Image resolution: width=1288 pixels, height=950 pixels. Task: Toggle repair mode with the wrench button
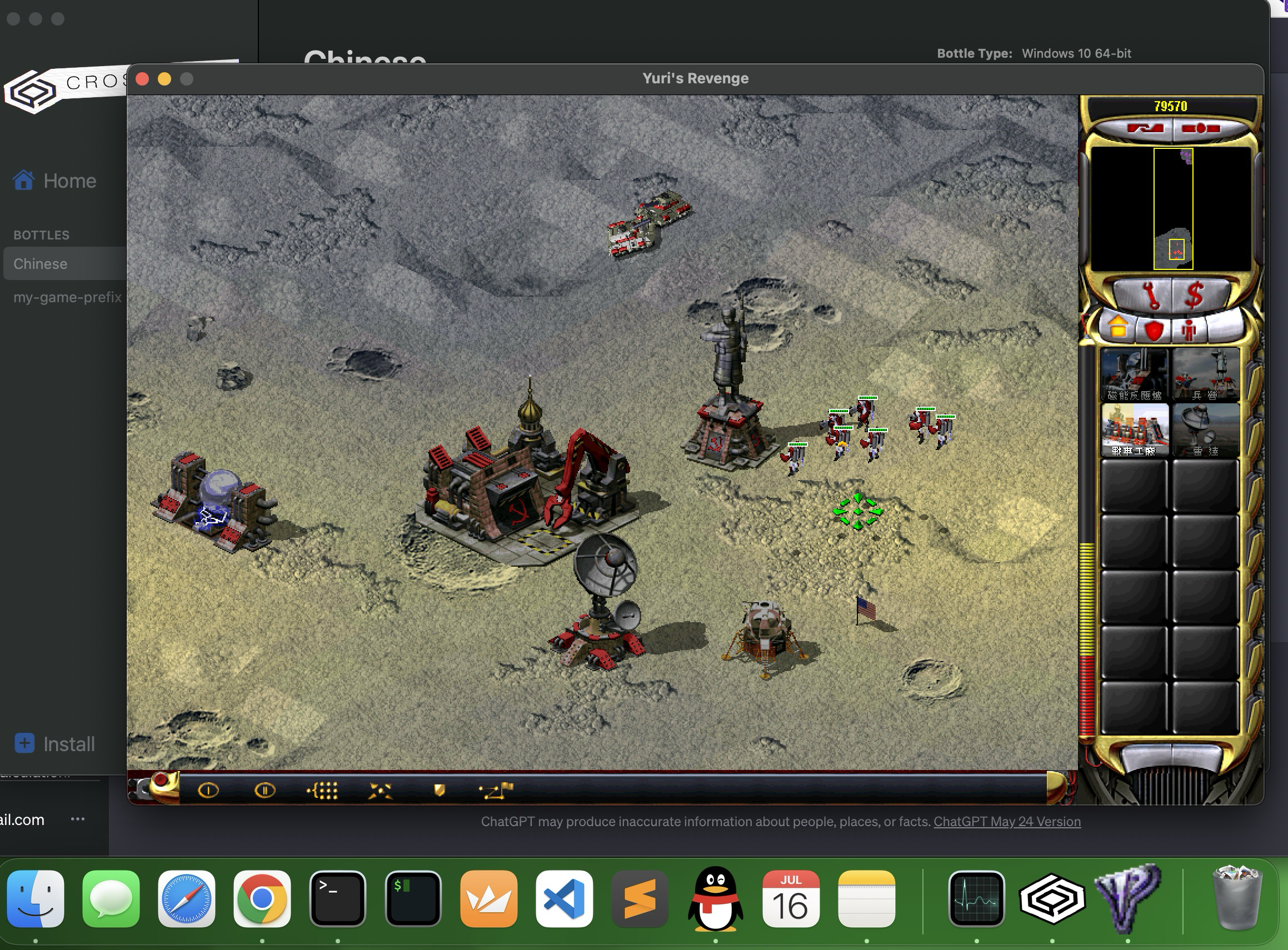pos(1151,296)
